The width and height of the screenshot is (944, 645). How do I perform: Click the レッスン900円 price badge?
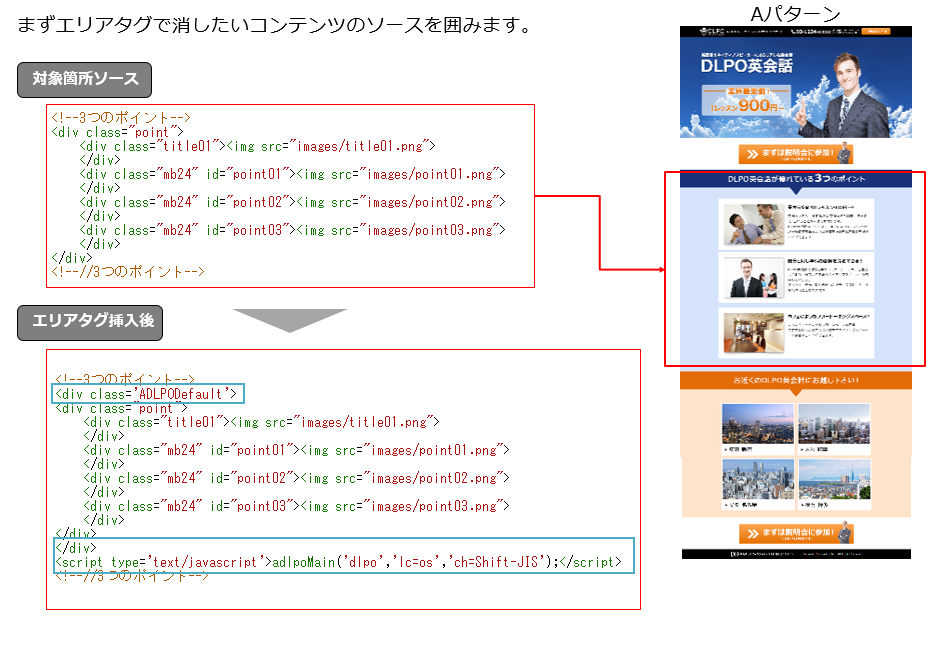pyautogui.click(x=747, y=101)
